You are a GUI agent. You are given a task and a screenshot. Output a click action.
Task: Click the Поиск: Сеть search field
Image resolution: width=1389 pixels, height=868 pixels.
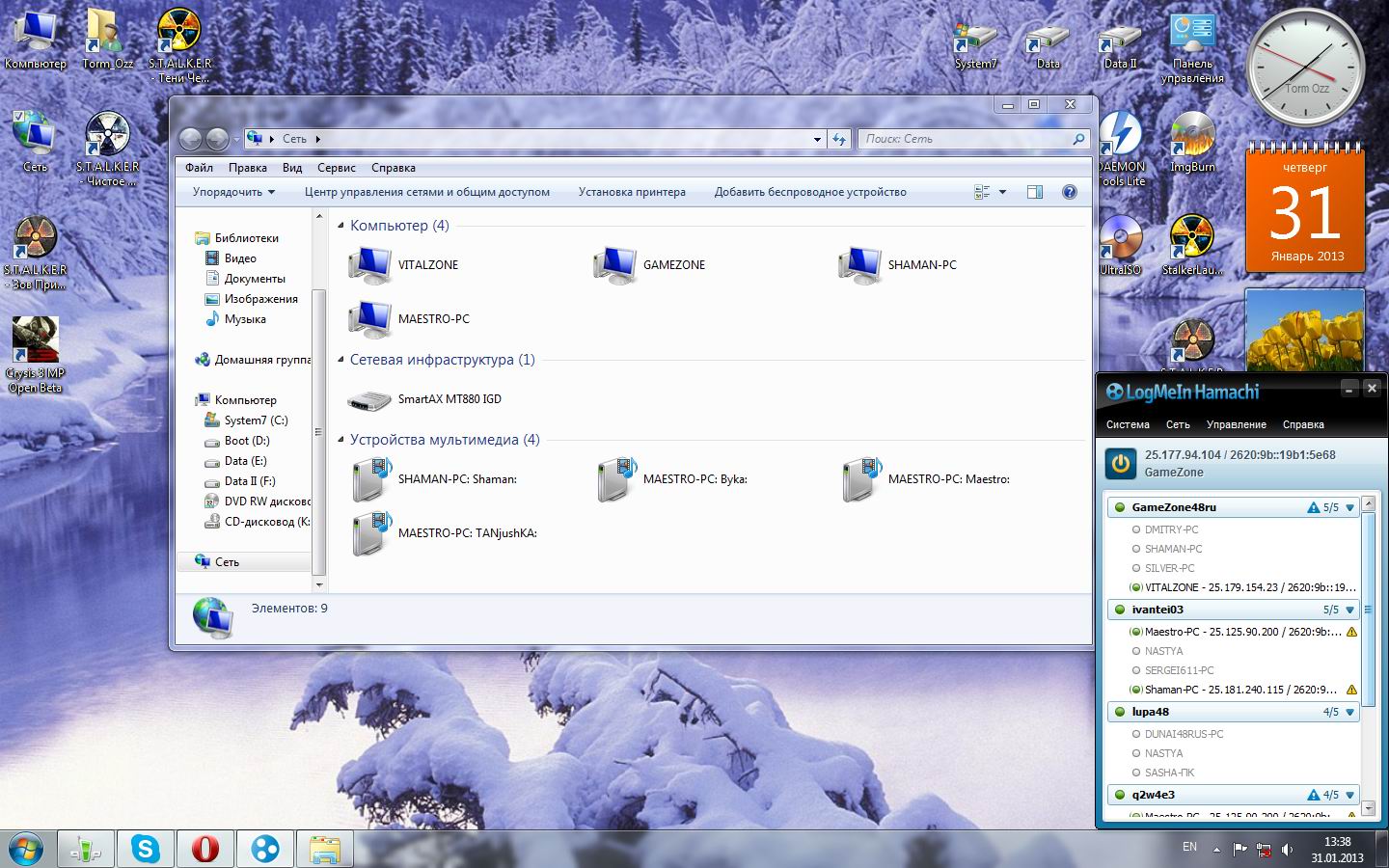pyautogui.click(x=974, y=139)
